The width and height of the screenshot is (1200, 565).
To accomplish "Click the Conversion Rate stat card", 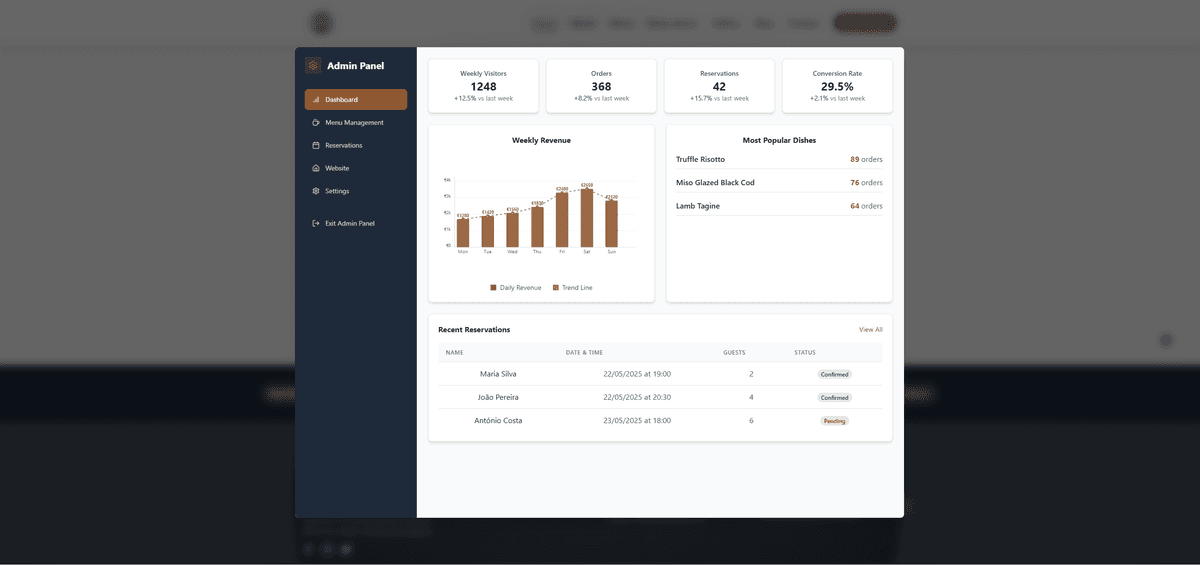I will click(x=837, y=86).
